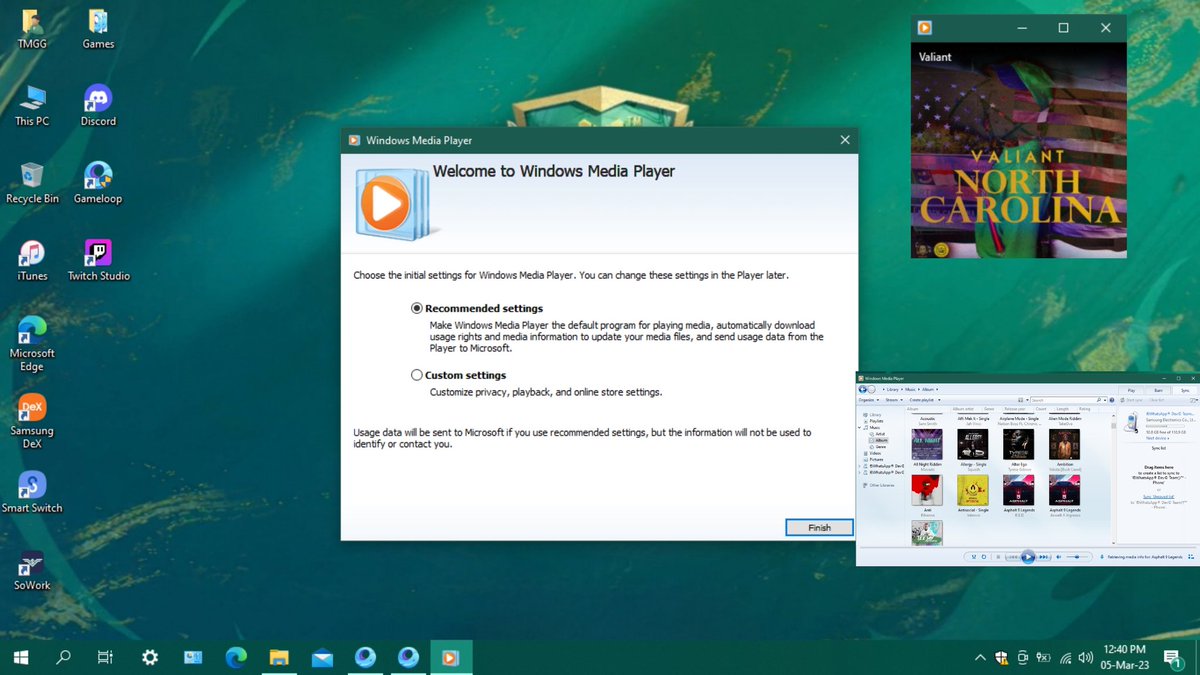
Task: Click the Next device link in the sync pane
Action: [1157, 438]
